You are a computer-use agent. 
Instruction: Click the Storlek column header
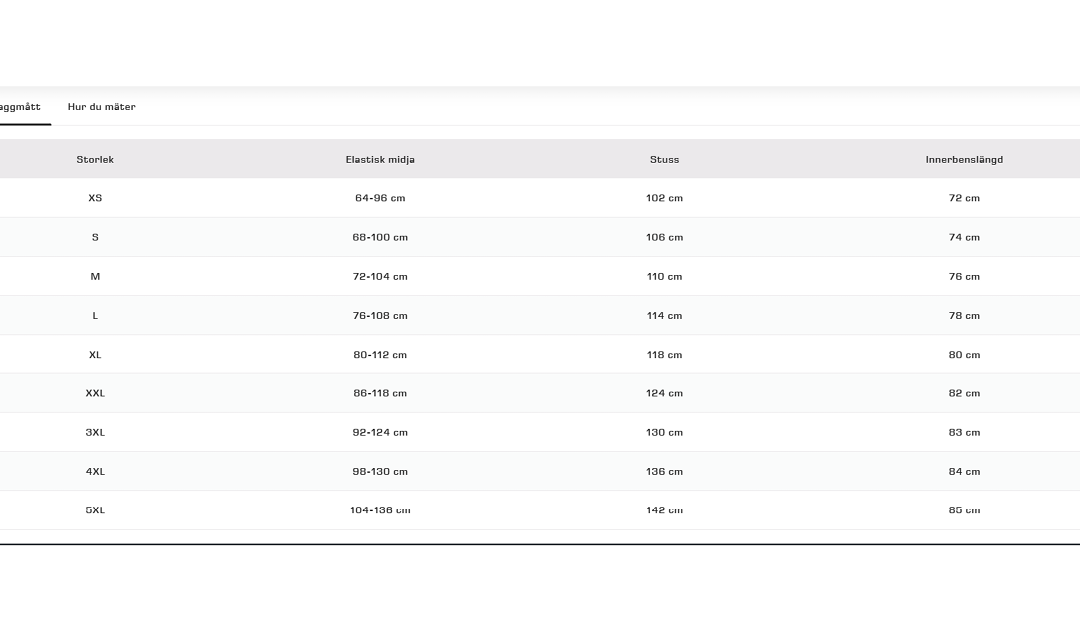coord(95,160)
